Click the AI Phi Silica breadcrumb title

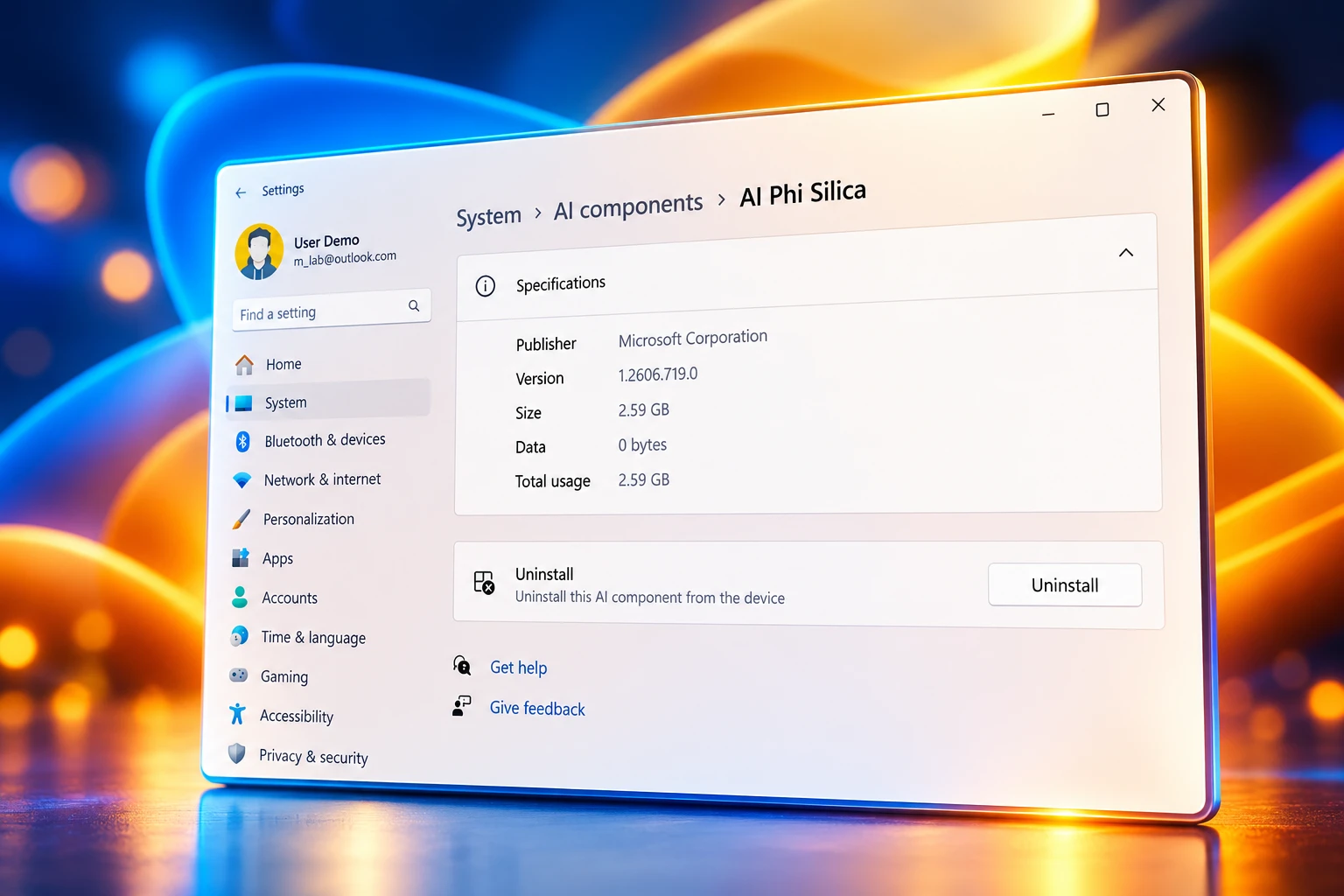pyautogui.click(x=802, y=192)
